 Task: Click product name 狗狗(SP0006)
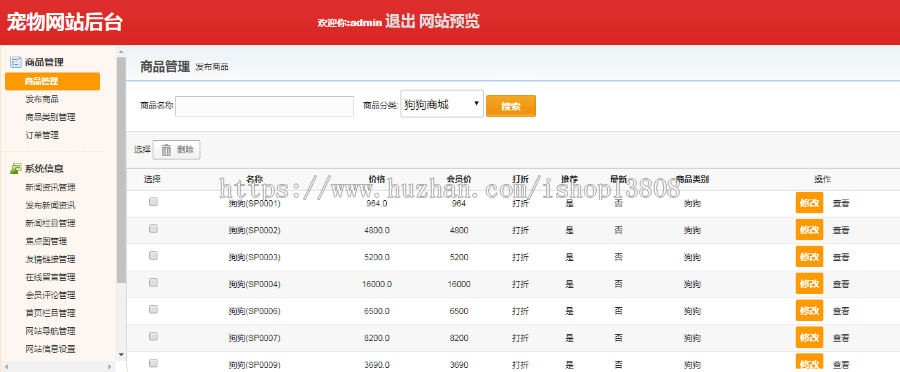(x=254, y=311)
